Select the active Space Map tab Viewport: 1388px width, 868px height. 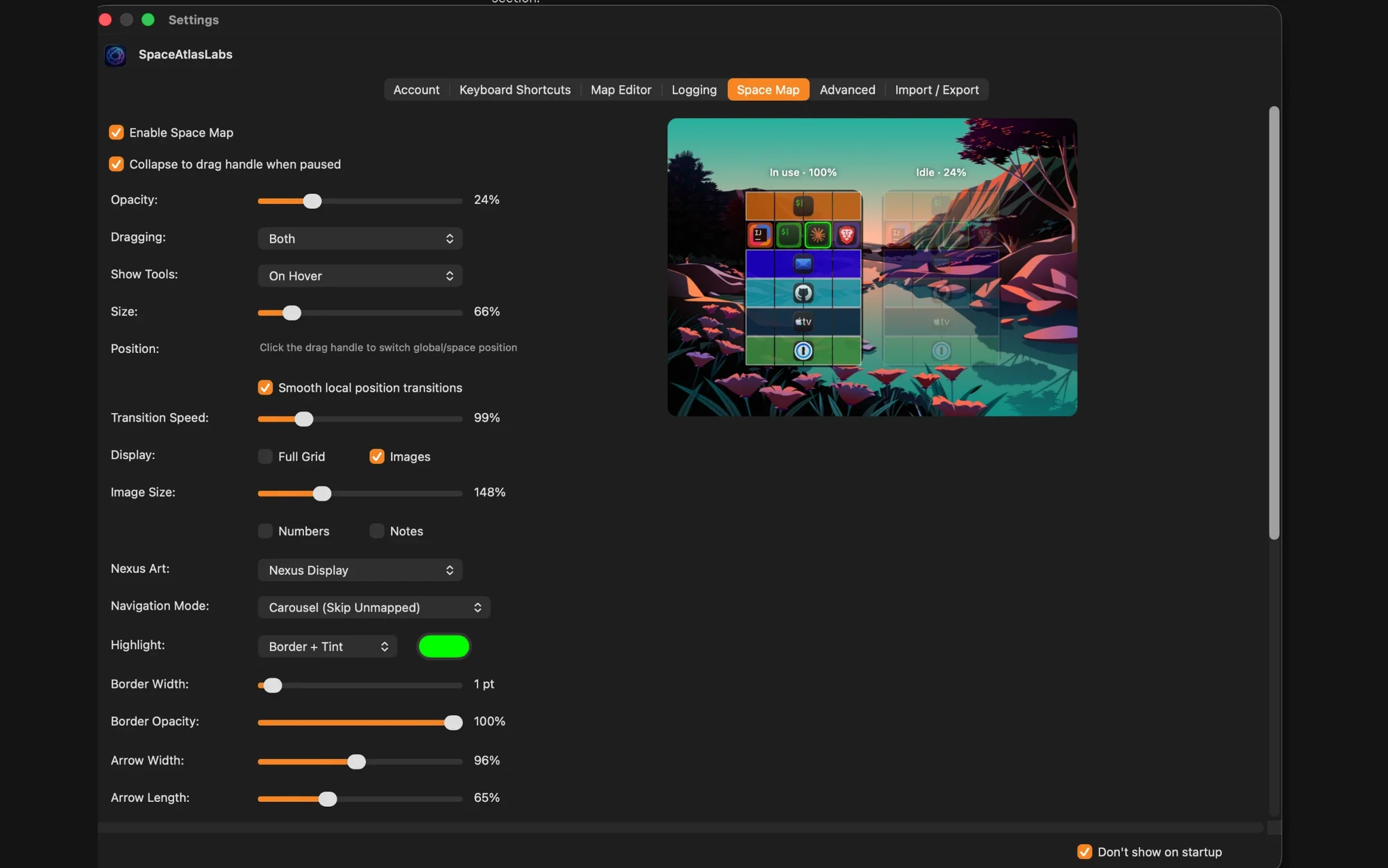click(768, 90)
